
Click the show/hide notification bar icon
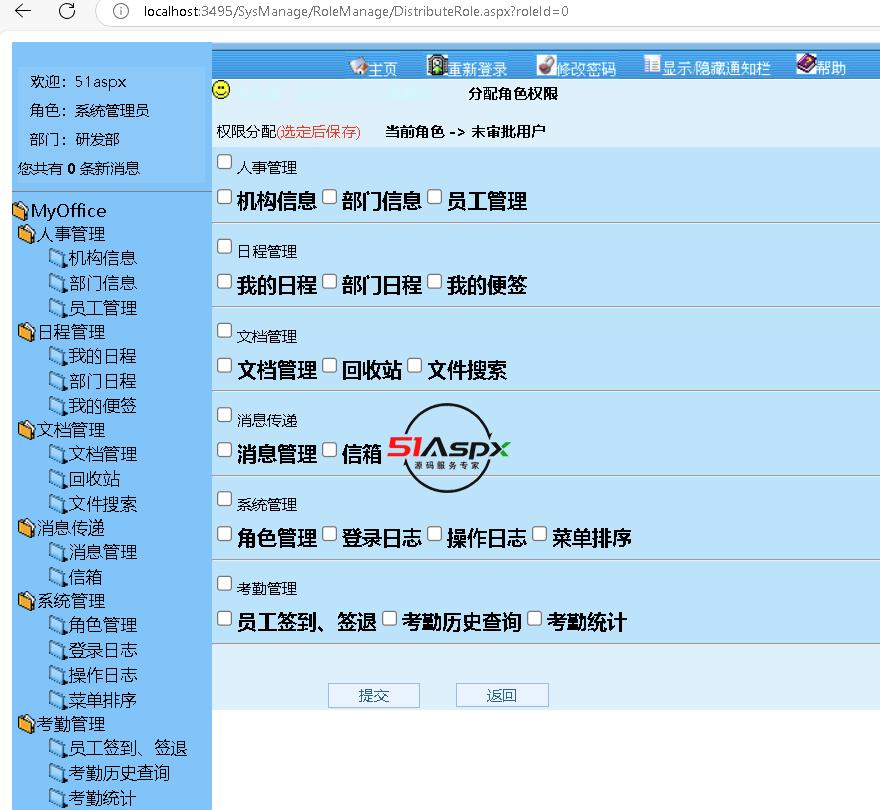click(x=652, y=65)
